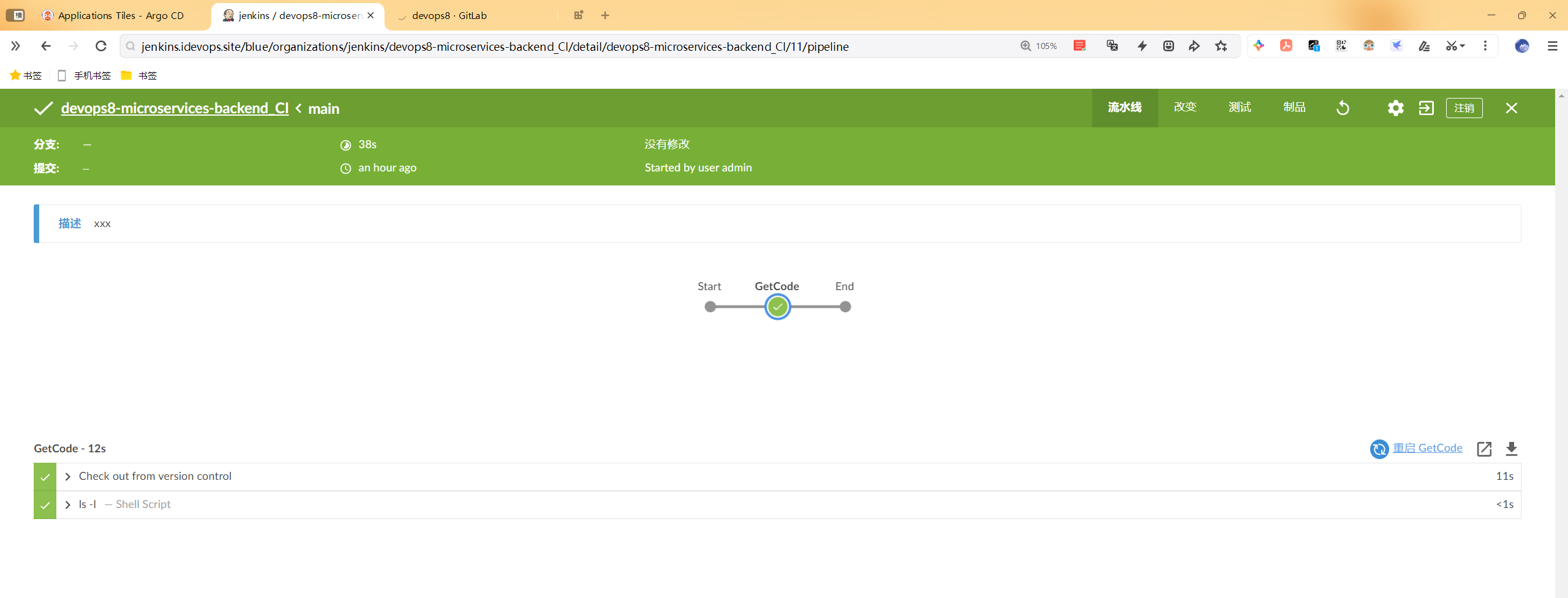1568x598 pixels.
Task: Switch to devops8 · GitLab browser tab
Action: [449, 15]
